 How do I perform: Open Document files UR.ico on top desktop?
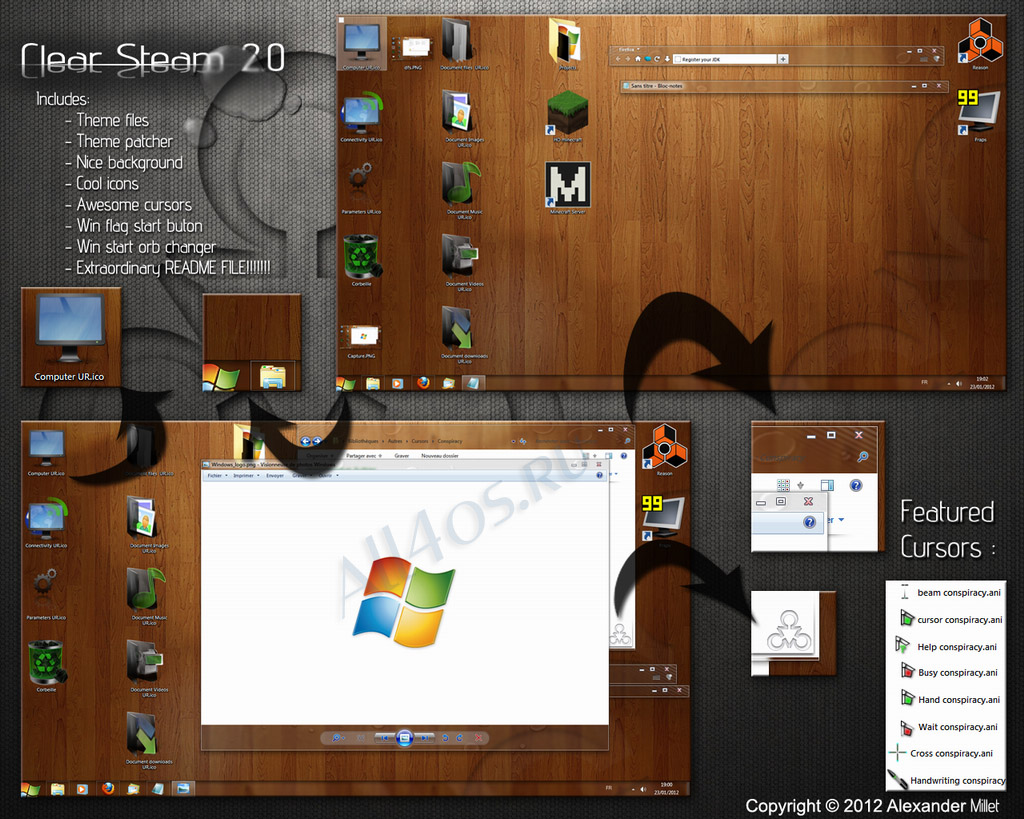pos(464,43)
